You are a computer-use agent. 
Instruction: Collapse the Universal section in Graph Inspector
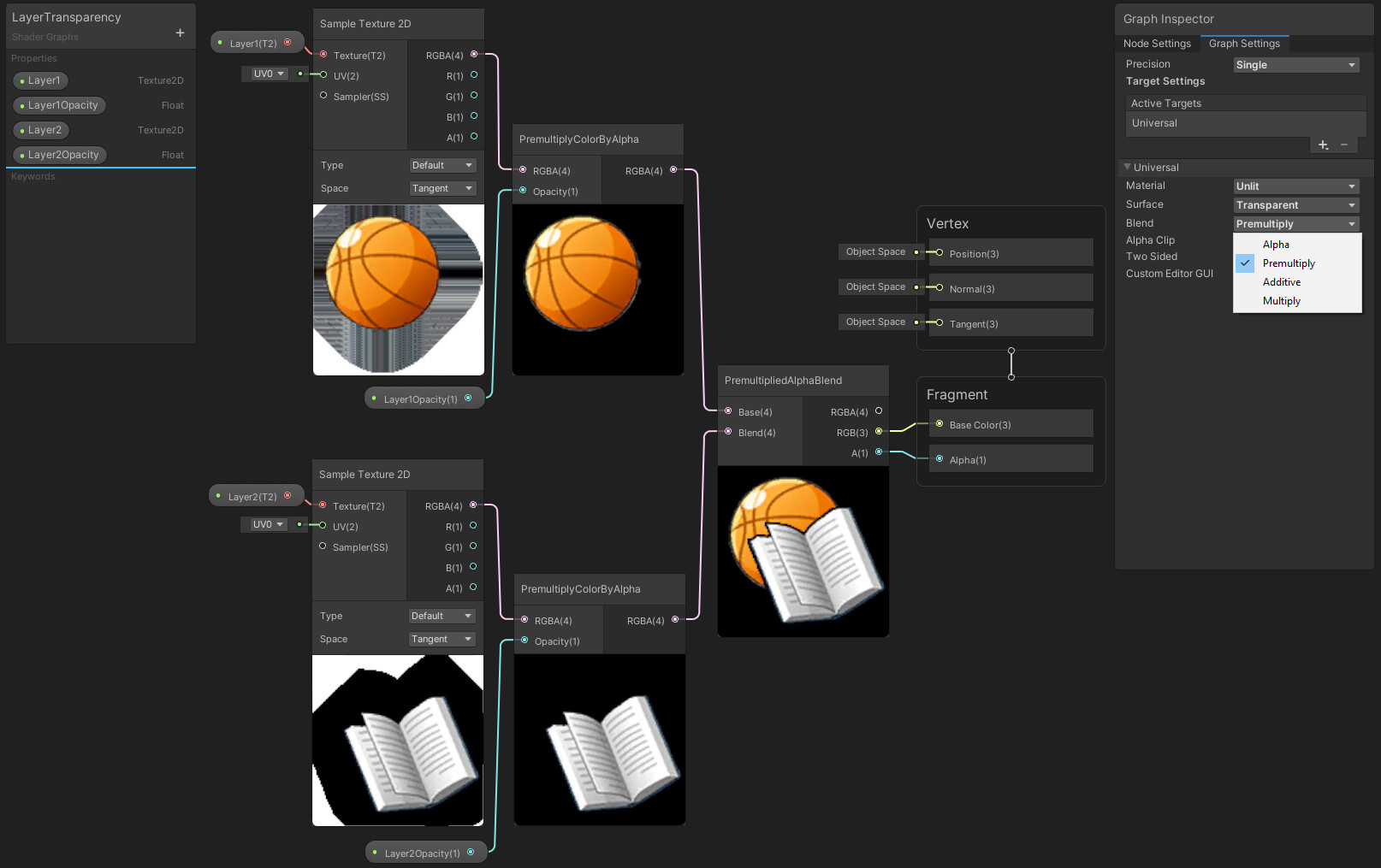pyautogui.click(x=1126, y=167)
